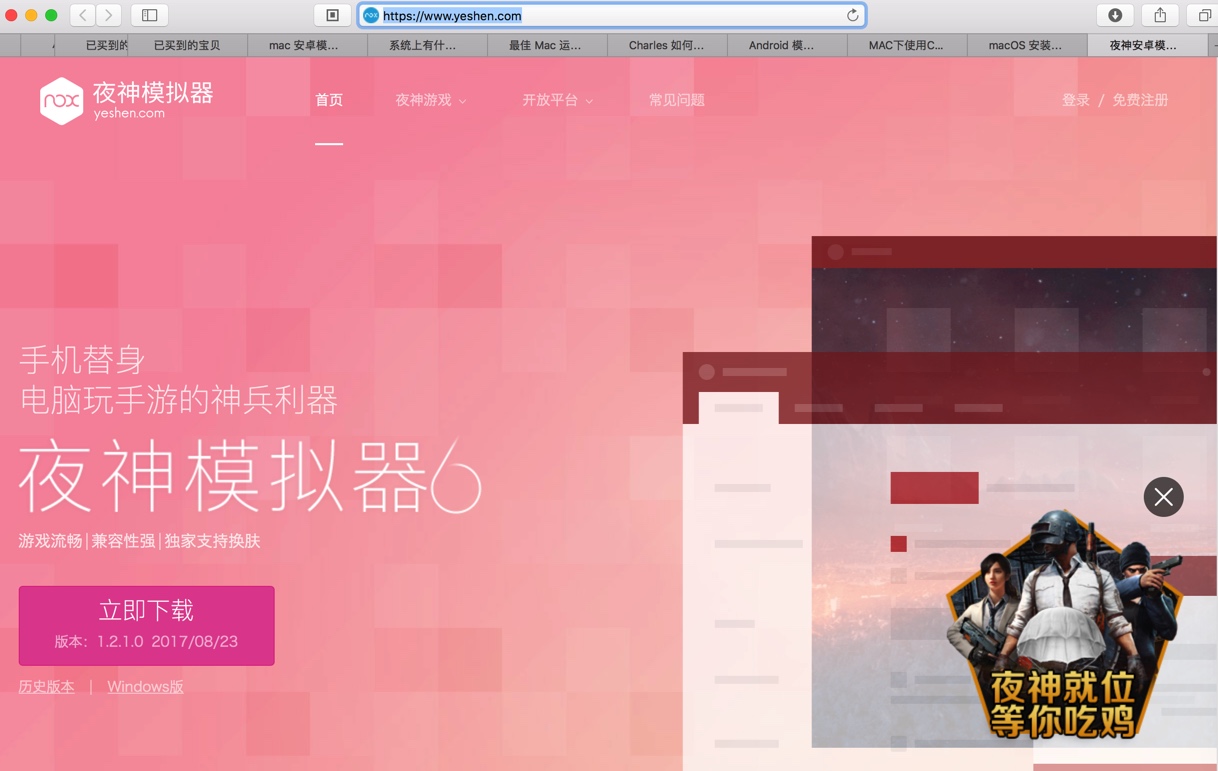Open the Safari downloads button

(x=1115, y=15)
